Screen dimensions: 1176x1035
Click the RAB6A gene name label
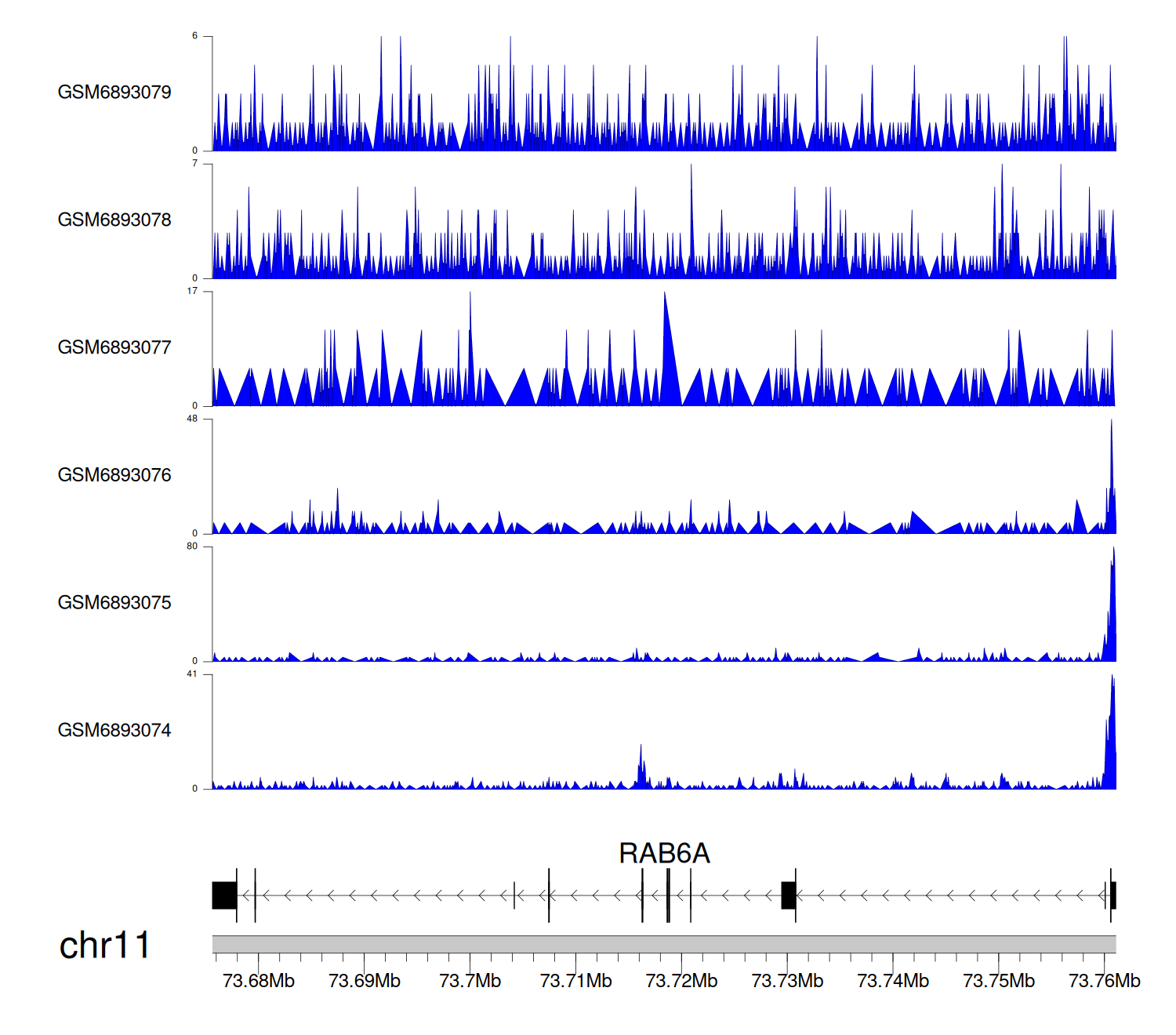point(664,853)
